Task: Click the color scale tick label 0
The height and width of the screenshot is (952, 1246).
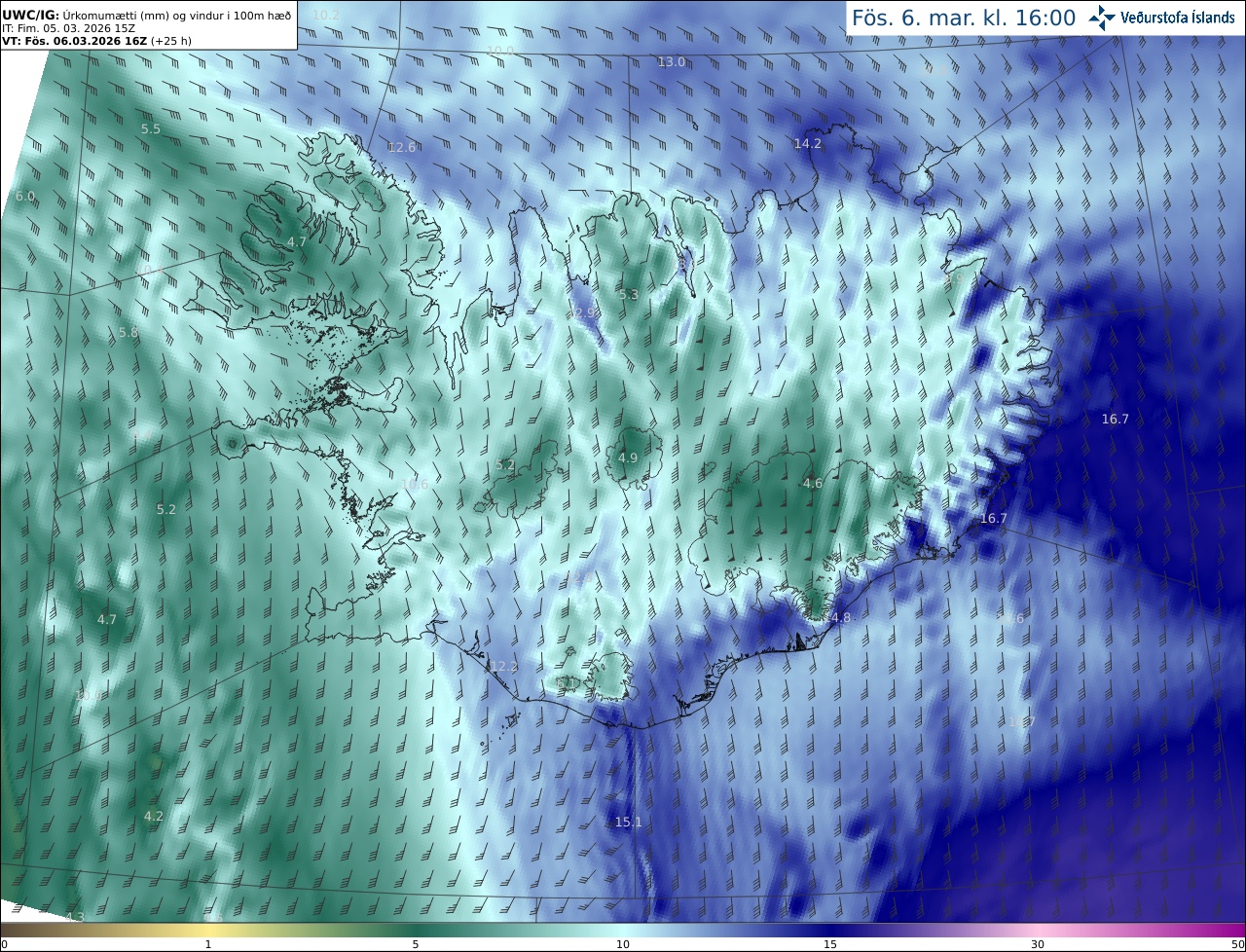Action: pos(4,944)
